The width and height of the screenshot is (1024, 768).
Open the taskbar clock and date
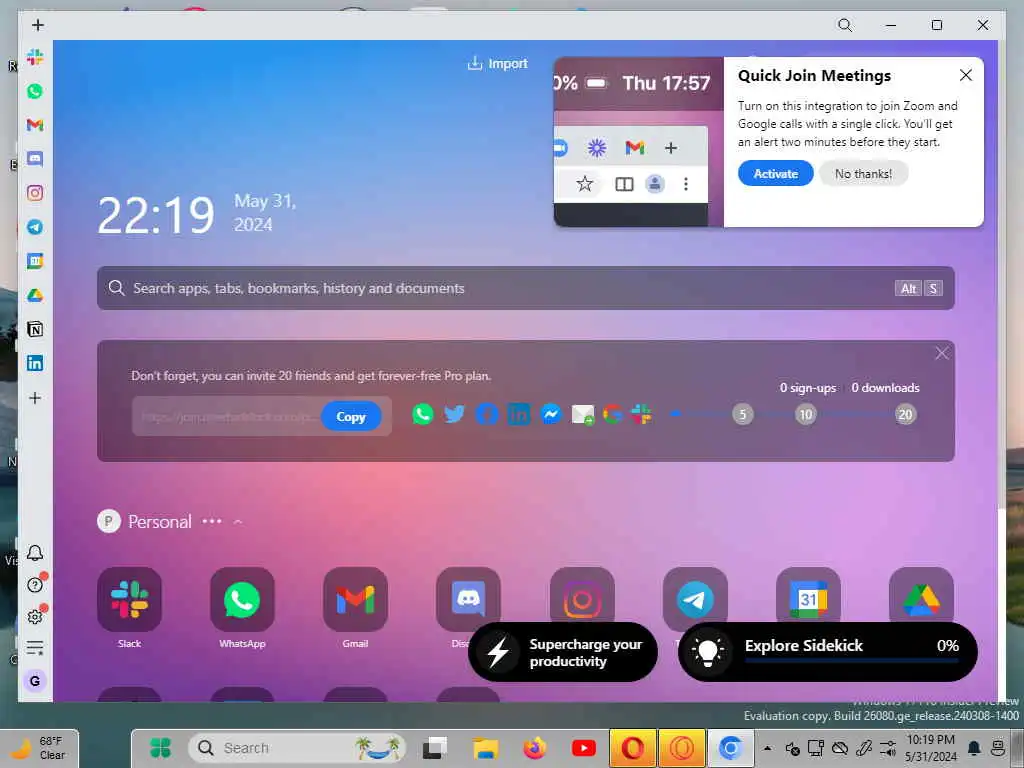pyautogui.click(x=931, y=748)
